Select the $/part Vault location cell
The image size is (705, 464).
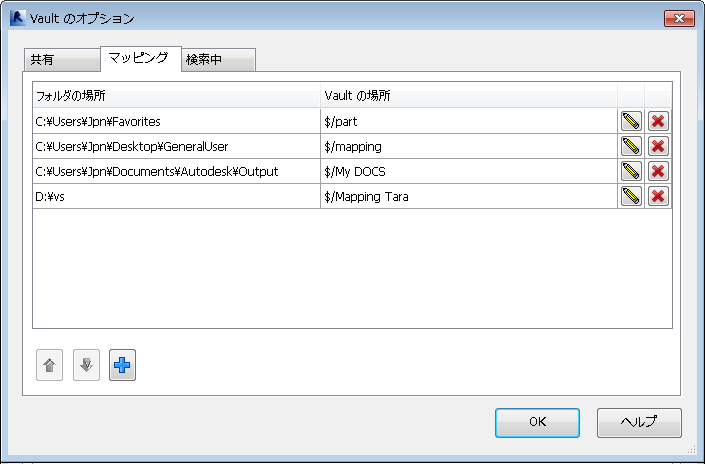(x=469, y=121)
